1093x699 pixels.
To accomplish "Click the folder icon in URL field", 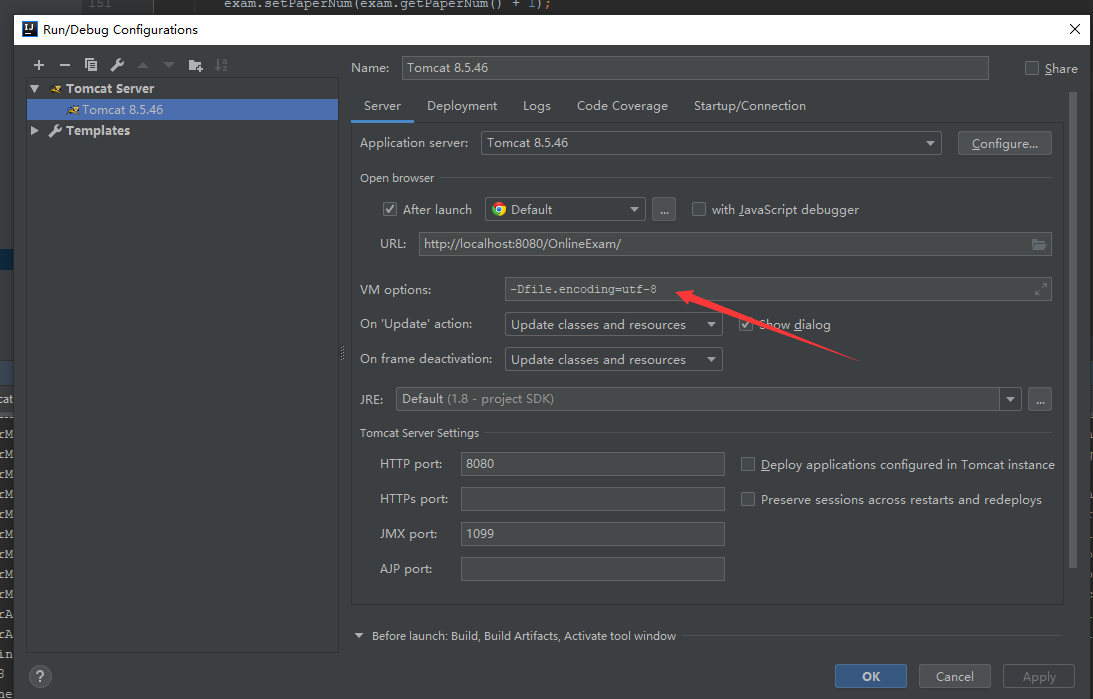I will [x=1039, y=244].
